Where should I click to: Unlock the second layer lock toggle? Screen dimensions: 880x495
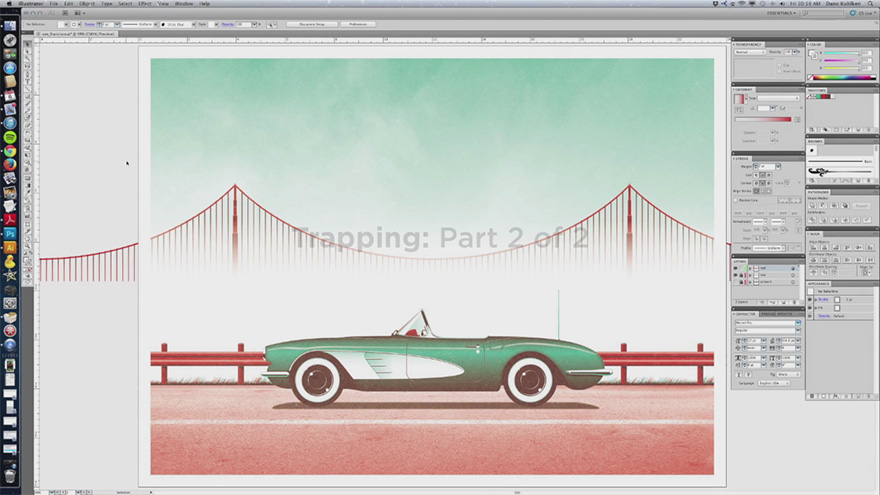coord(741,275)
